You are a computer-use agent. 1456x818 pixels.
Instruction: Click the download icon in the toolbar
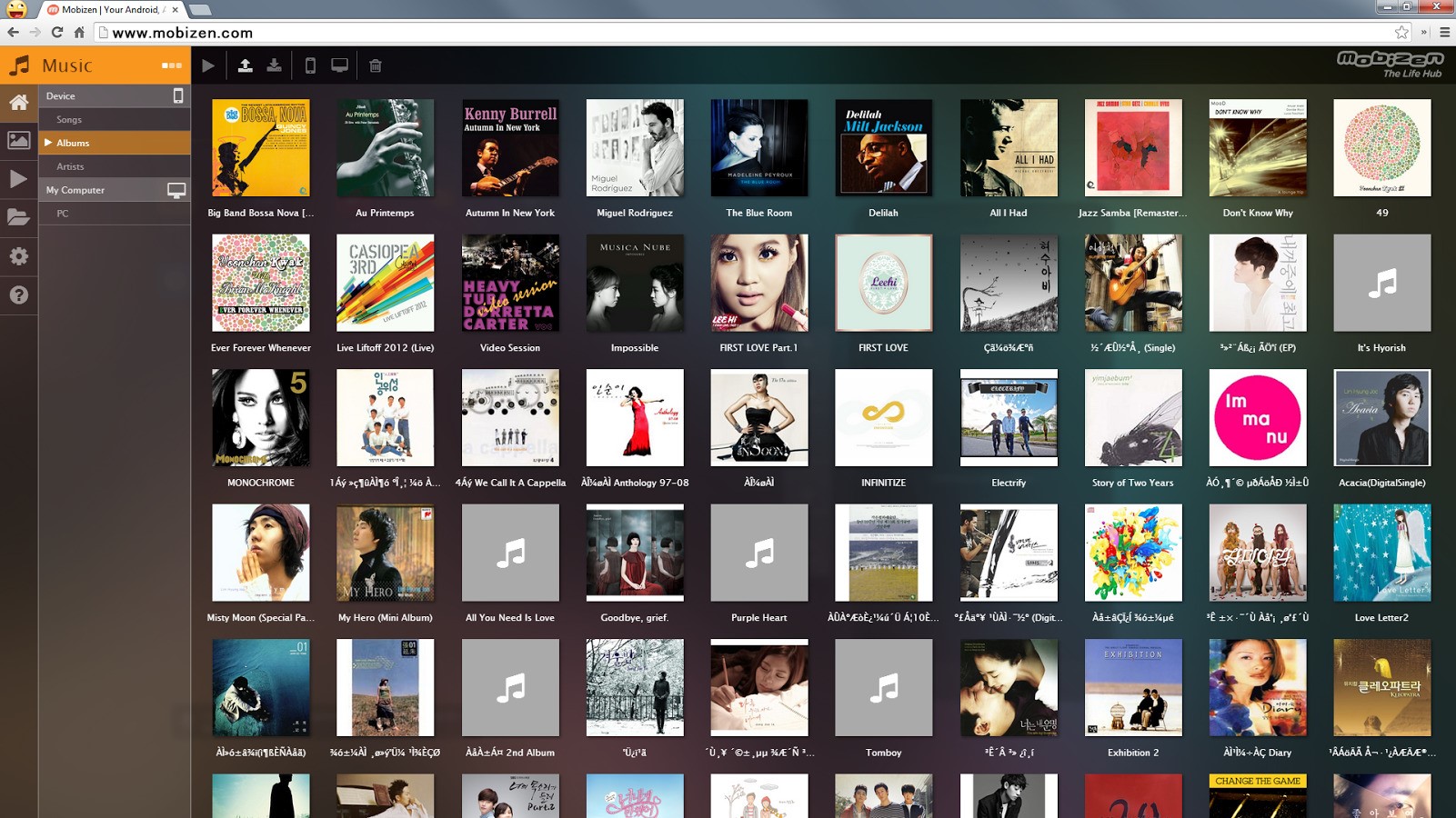274,65
